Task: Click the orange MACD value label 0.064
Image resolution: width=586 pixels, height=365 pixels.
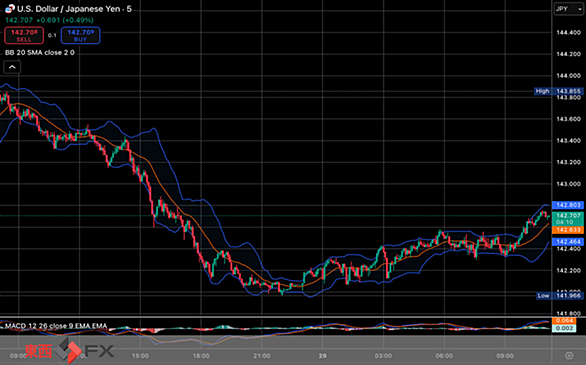Action: click(x=564, y=321)
